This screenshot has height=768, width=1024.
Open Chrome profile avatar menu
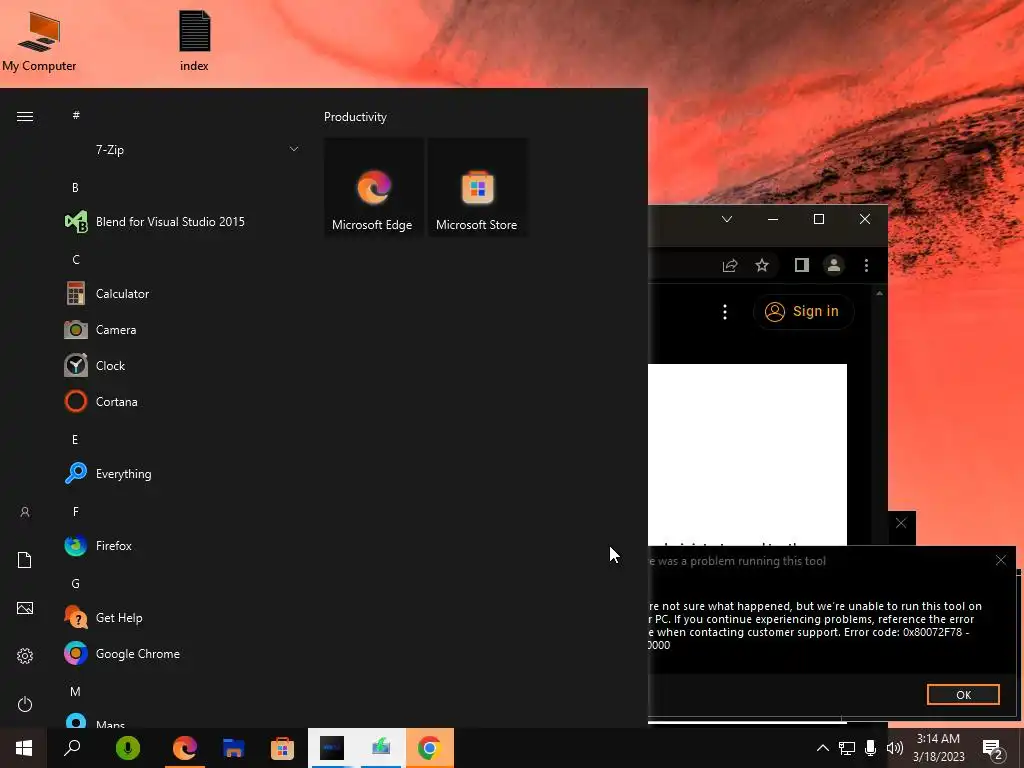coord(834,265)
